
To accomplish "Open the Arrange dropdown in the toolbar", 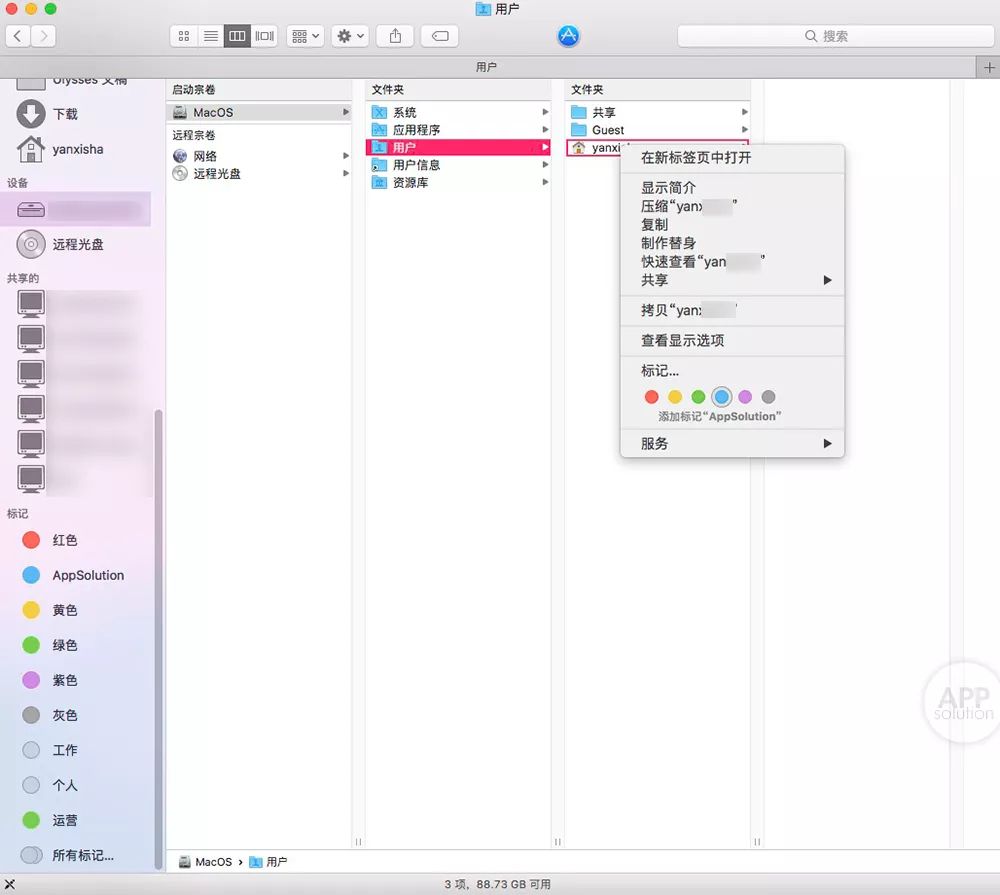I will click(x=302, y=35).
